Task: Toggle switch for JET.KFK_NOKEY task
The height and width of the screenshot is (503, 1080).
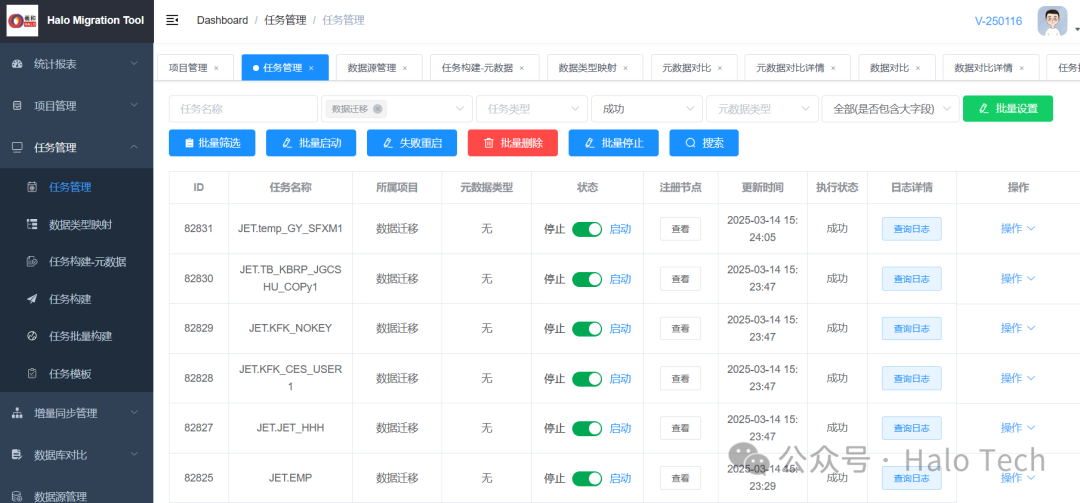Action: 587,329
